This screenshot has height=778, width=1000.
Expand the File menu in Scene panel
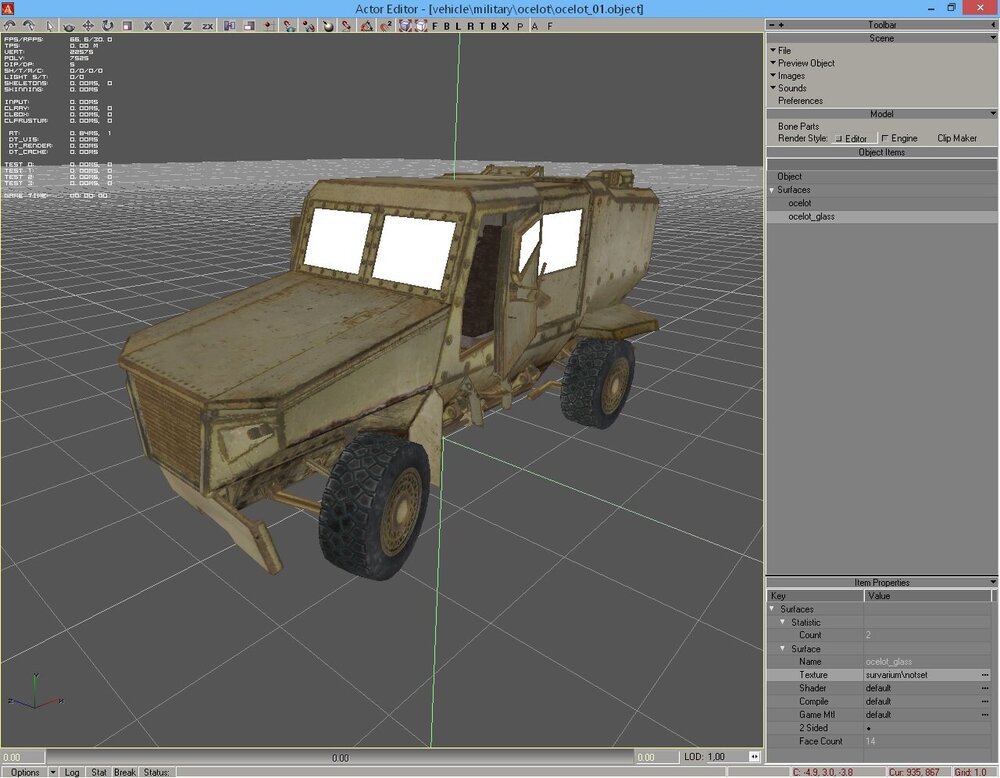click(784, 50)
